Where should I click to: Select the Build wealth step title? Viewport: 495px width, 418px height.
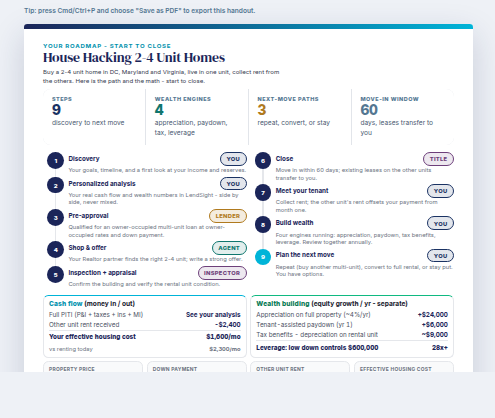(x=294, y=223)
